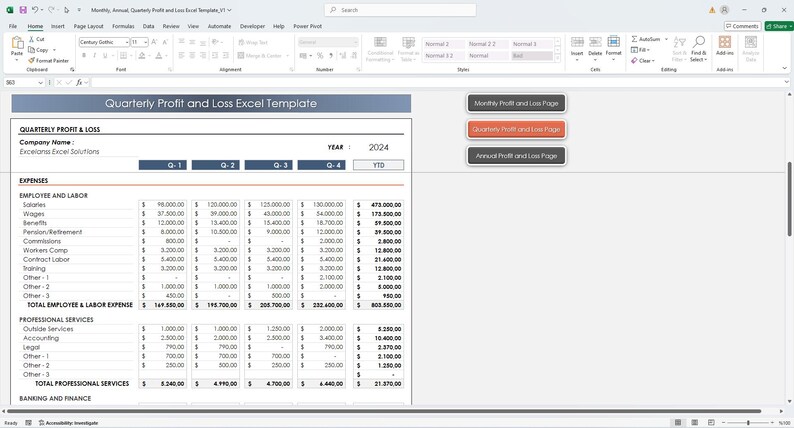794x428 pixels.
Task: Open the Comments pane button
Action: [742, 26]
